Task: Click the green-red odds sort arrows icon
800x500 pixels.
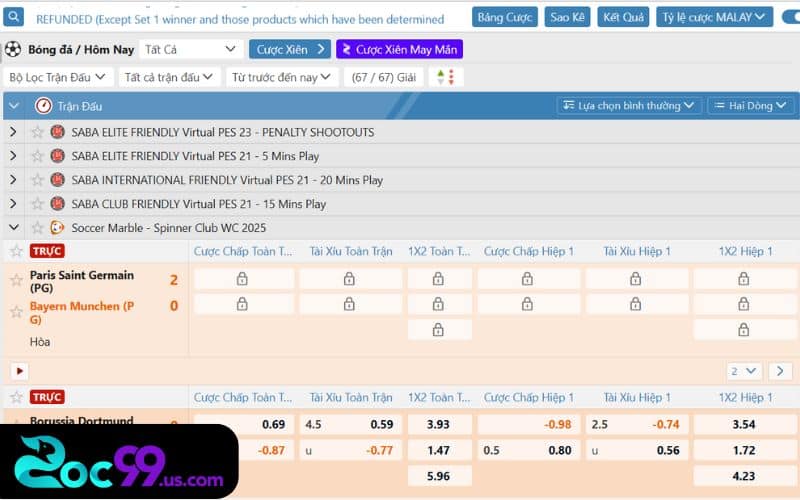Action: [x=446, y=77]
